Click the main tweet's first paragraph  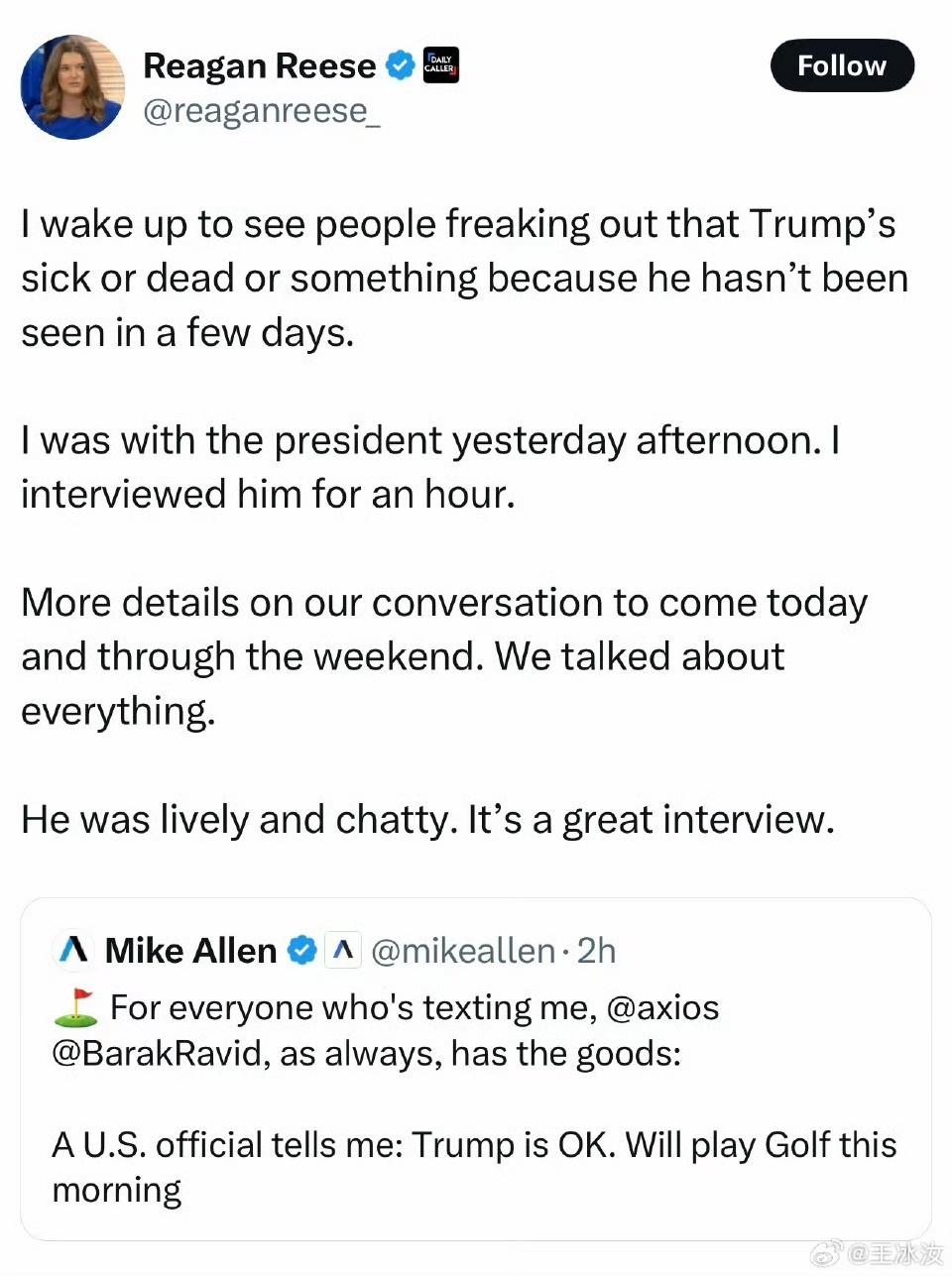(464, 279)
